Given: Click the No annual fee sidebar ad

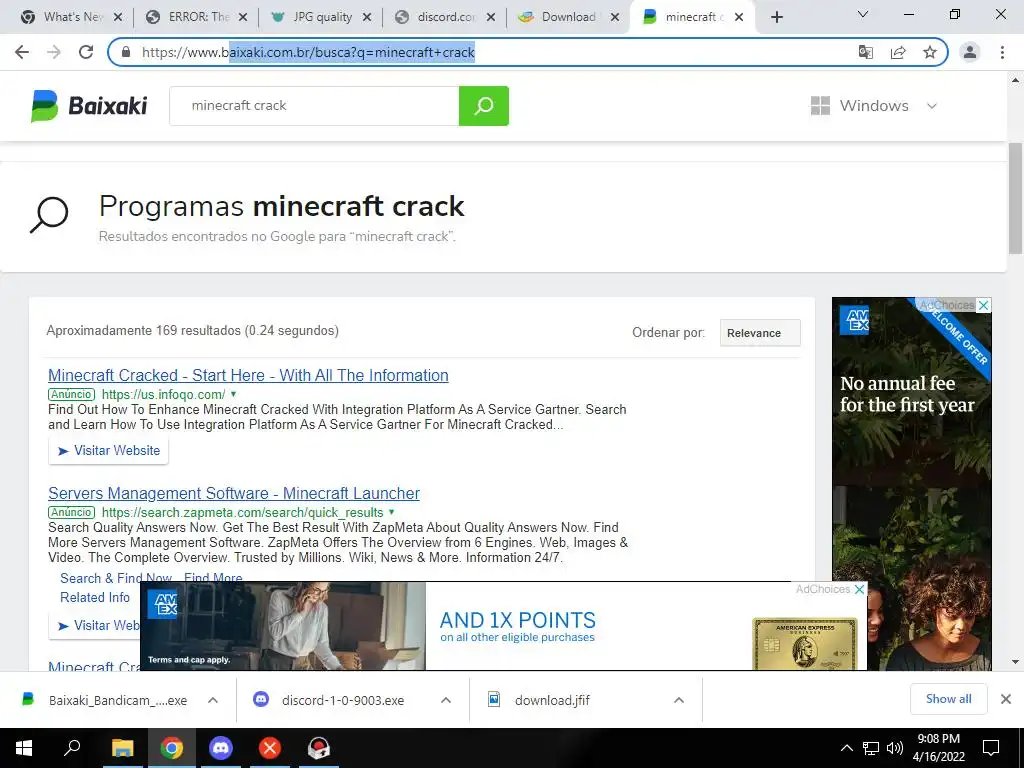Looking at the screenshot, I should click(x=912, y=483).
